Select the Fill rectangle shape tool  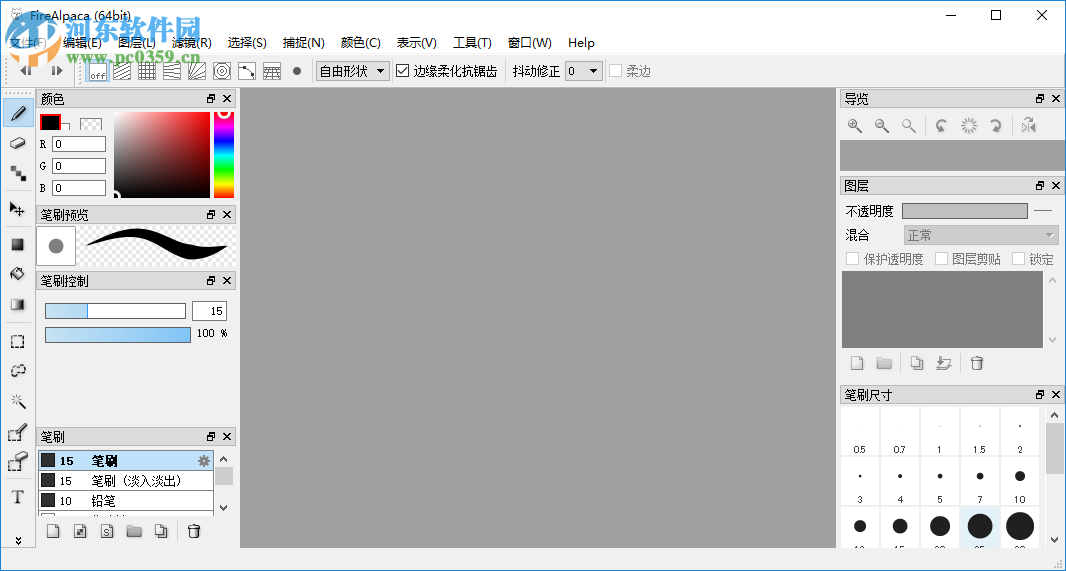tap(18, 245)
